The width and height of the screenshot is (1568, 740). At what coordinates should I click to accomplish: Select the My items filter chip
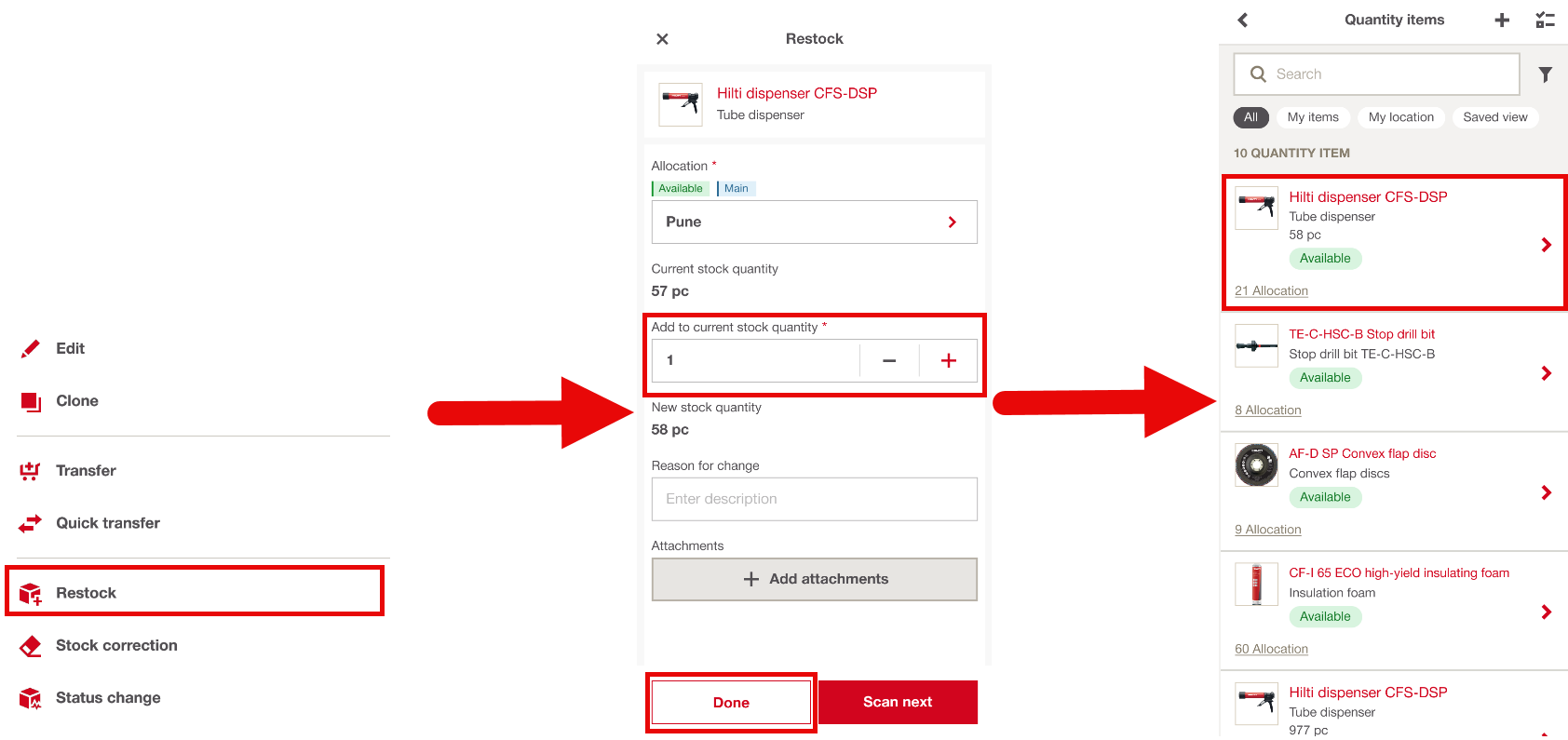(1313, 117)
